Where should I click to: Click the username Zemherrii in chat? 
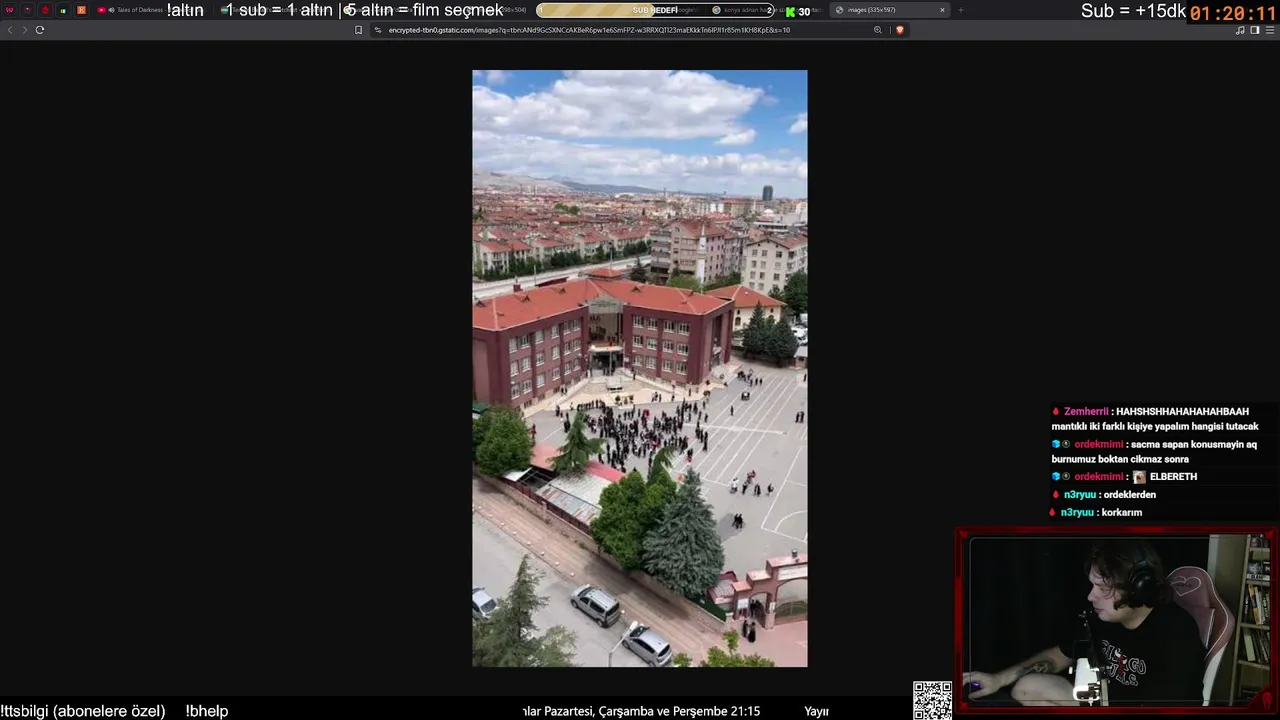coord(1086,411)
